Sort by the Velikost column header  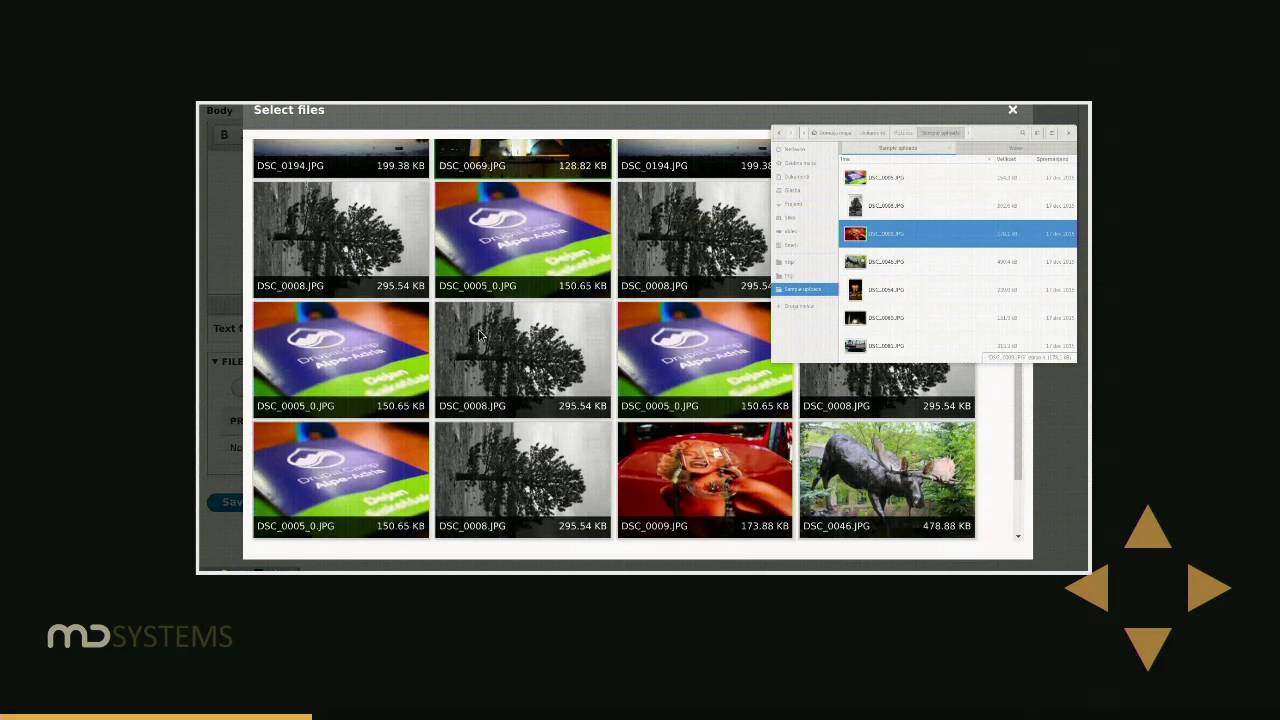(1006, 159)
